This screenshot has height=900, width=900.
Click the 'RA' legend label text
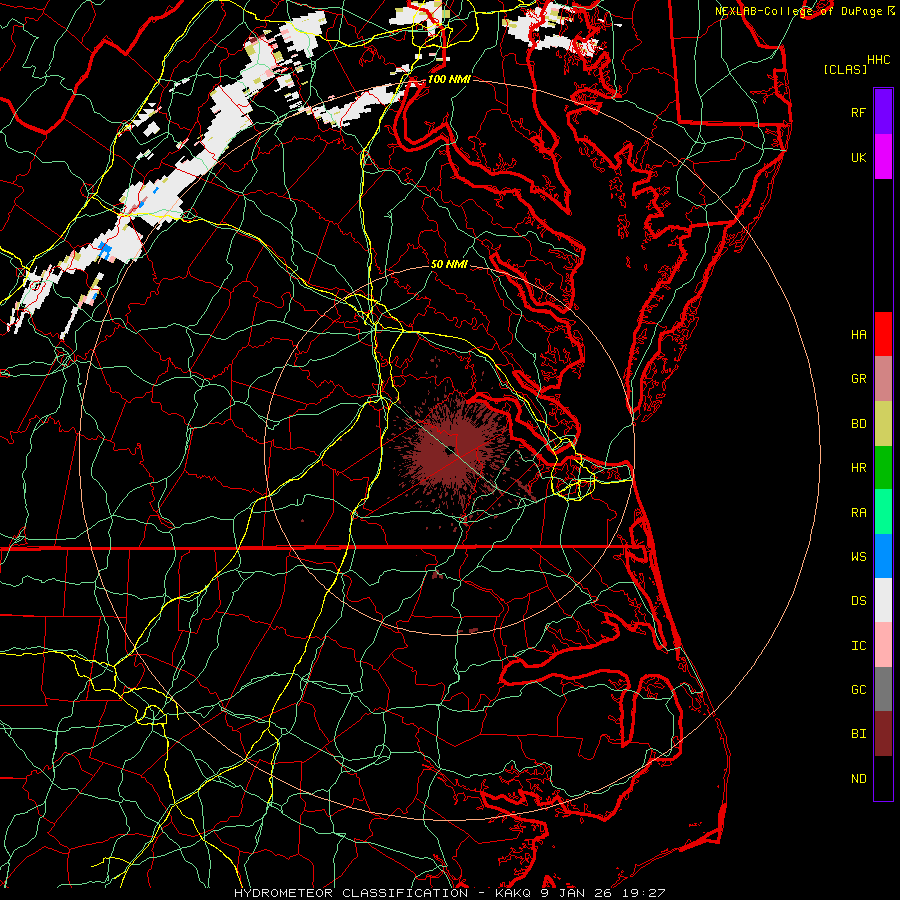click(x=858, y=513)
